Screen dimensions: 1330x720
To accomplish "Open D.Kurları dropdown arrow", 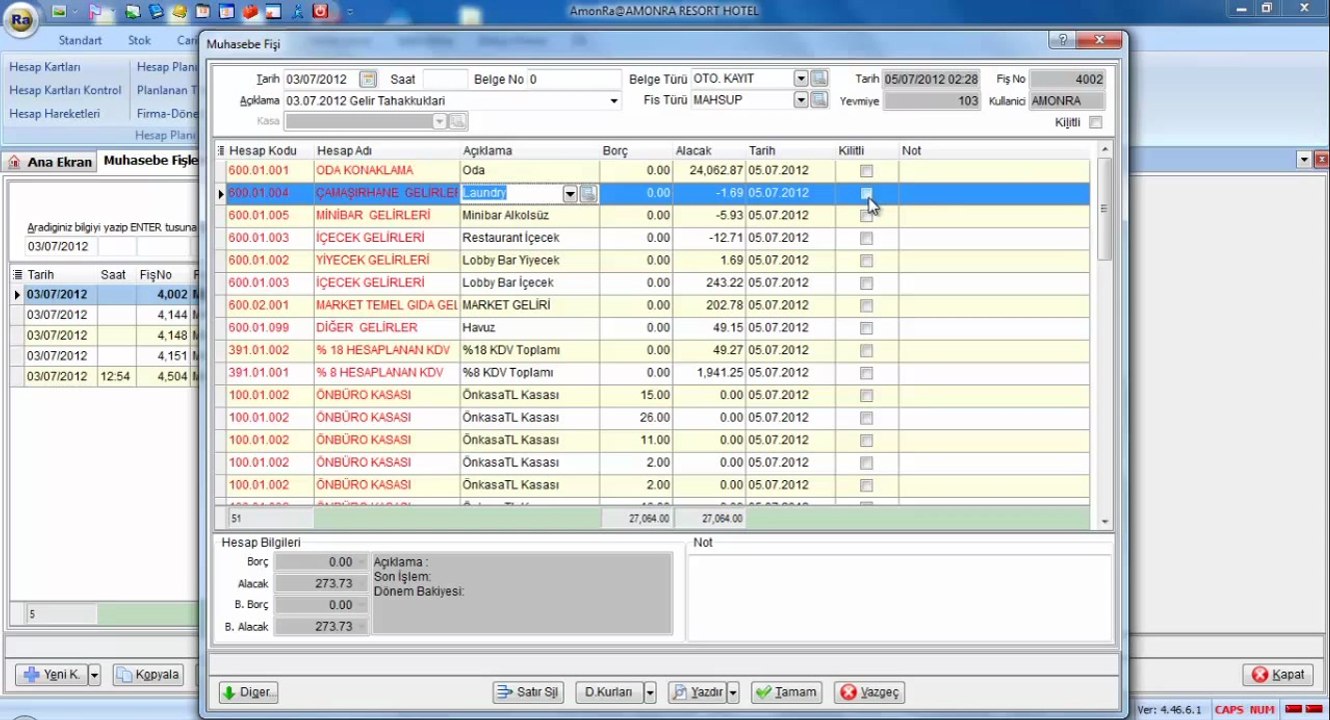I will point(650,692).
